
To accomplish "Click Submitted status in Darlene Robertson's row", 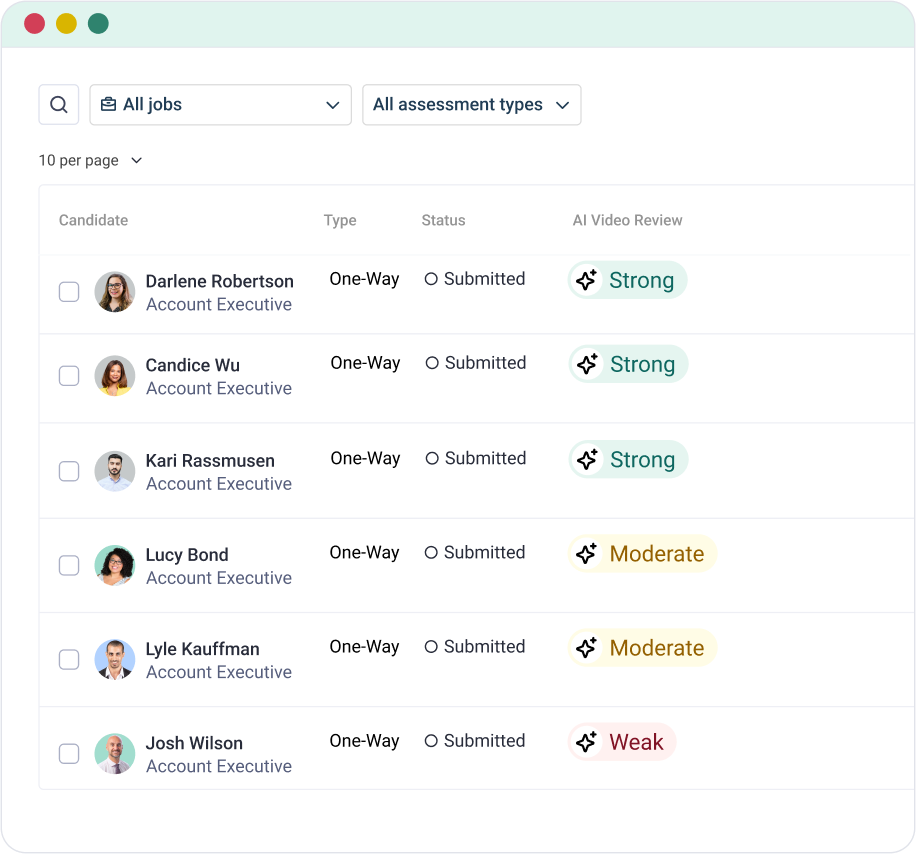I will pyautogui.click(x=475, y=279).
